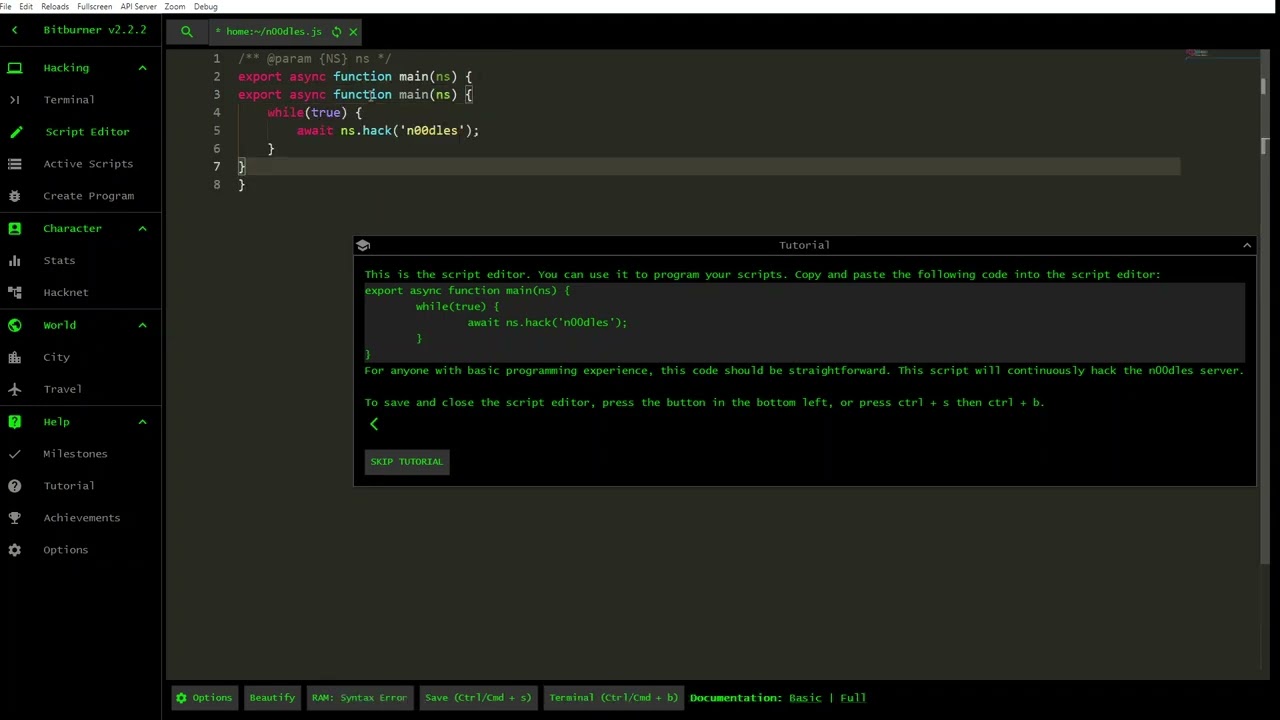Click the Achievements trophy icon
The height and width of the screenshot is (720, 1280).
(x=15, y=518)
